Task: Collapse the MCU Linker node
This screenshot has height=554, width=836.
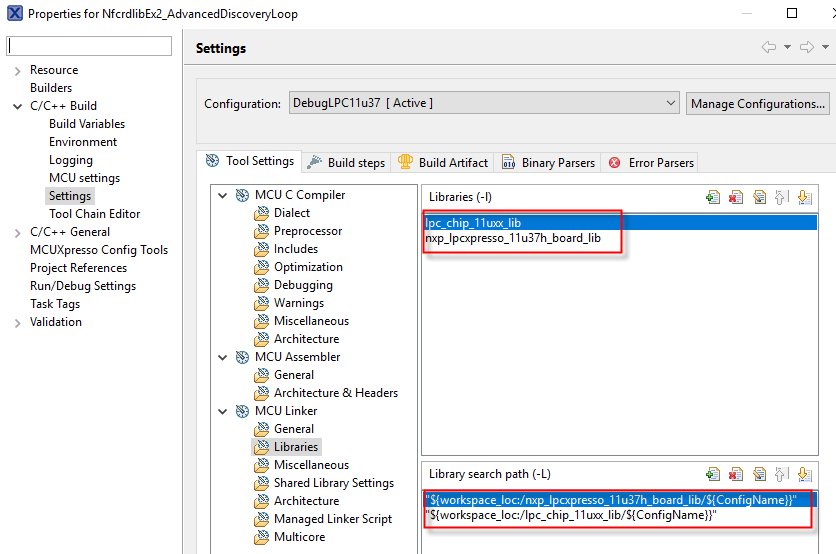Action: (x=223, y=411)
